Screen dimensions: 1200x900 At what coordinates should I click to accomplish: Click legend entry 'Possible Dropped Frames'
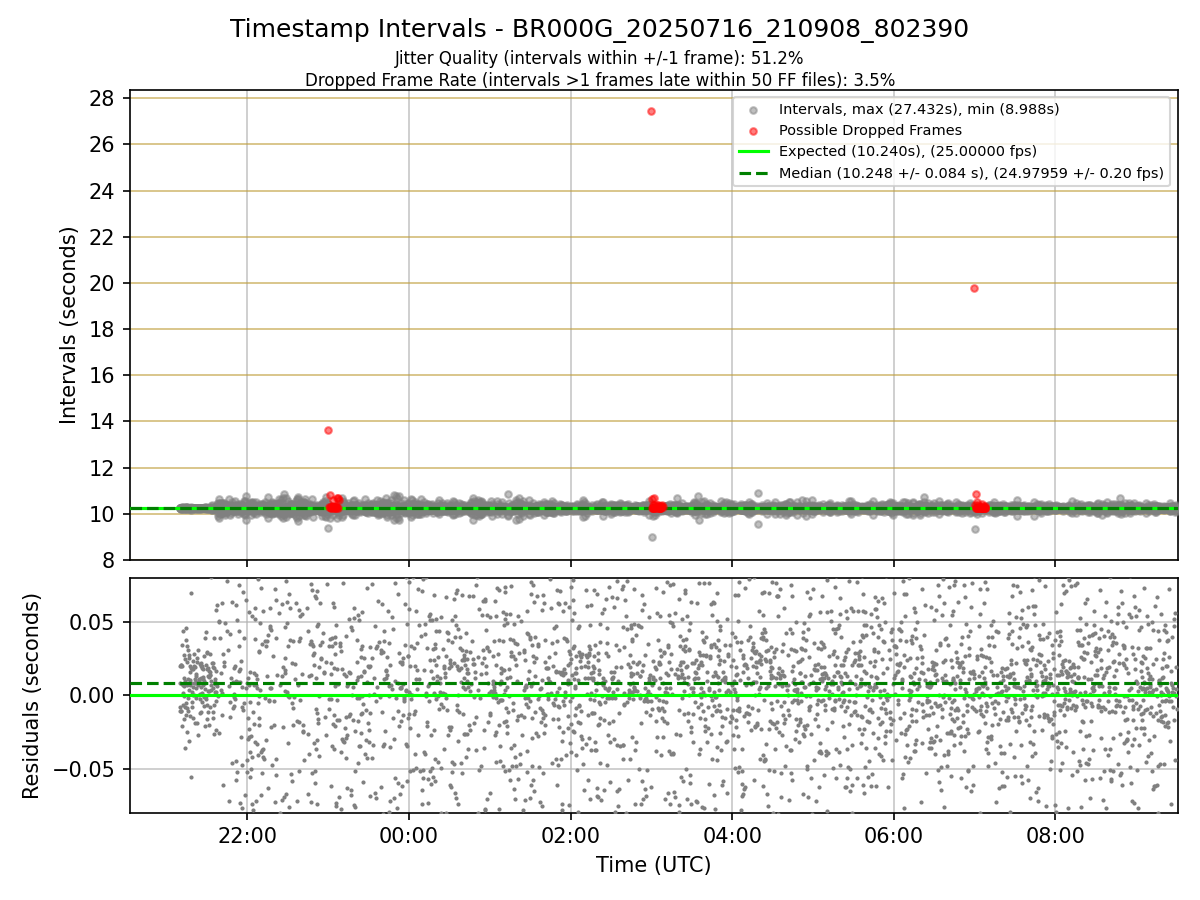coord(870,130)
